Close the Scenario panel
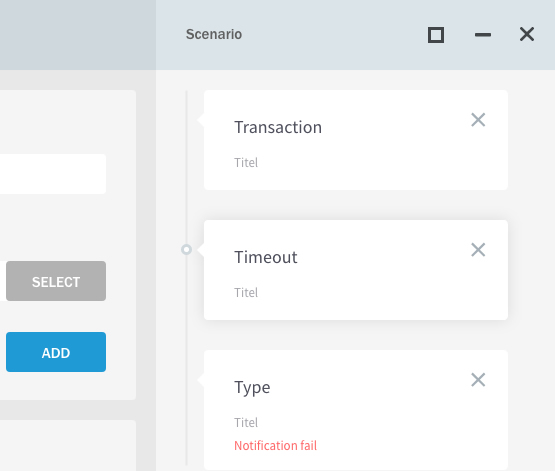This screenshot has height=471, width=555. [x=527, y=34]
